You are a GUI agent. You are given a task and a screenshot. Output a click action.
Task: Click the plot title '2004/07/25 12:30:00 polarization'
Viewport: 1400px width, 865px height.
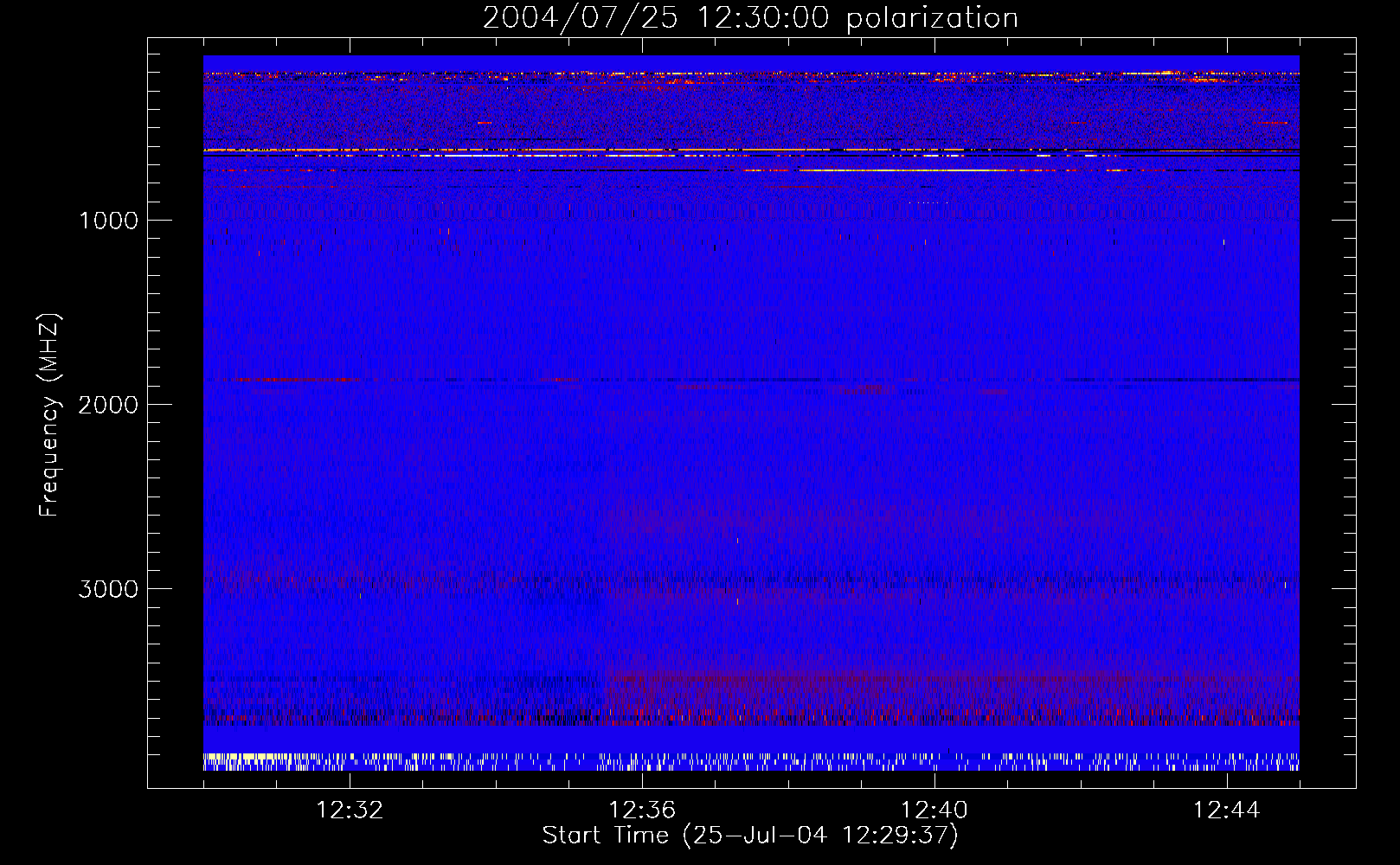point(750,18)
